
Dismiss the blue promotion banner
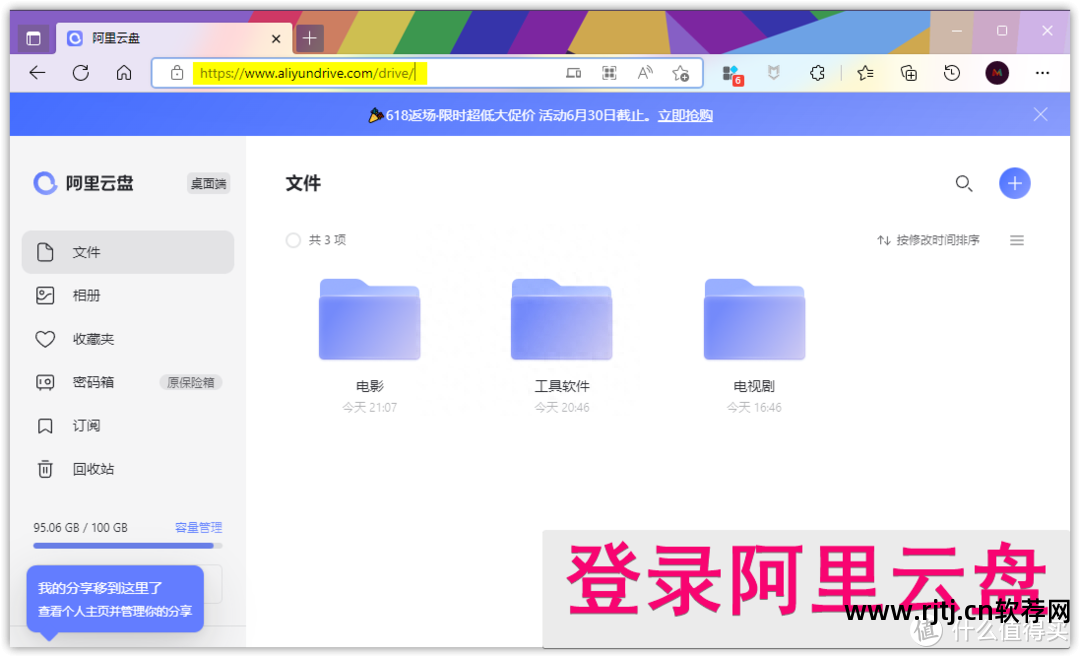click(1040, 115)
